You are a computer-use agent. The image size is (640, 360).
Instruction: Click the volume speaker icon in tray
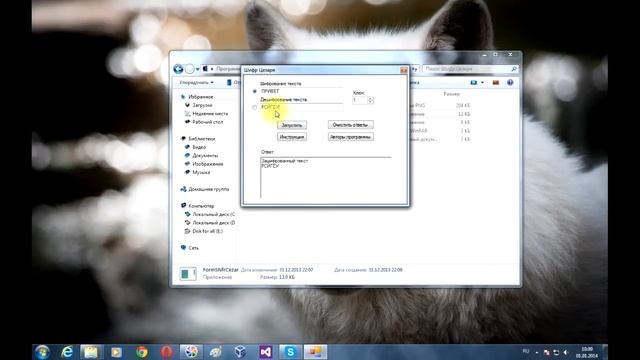tap(566, 352)
